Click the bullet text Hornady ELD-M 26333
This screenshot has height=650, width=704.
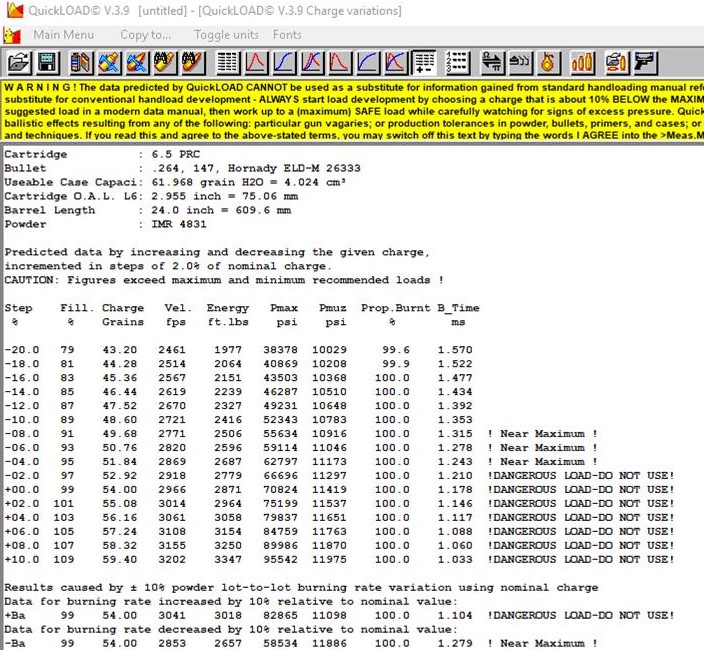click(294, 168)
